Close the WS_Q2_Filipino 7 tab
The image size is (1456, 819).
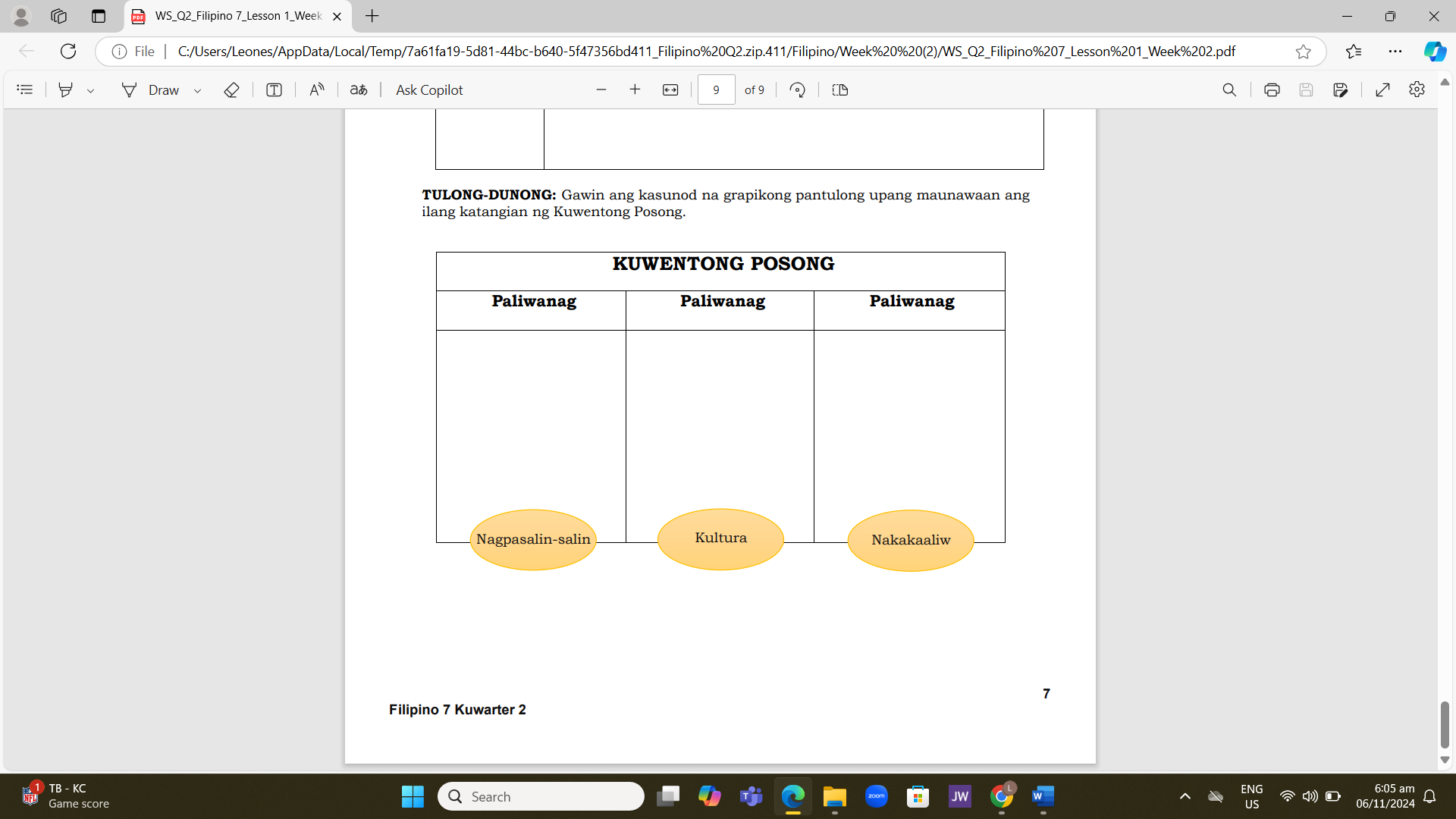pyautogui.click(x=337, y=16)
